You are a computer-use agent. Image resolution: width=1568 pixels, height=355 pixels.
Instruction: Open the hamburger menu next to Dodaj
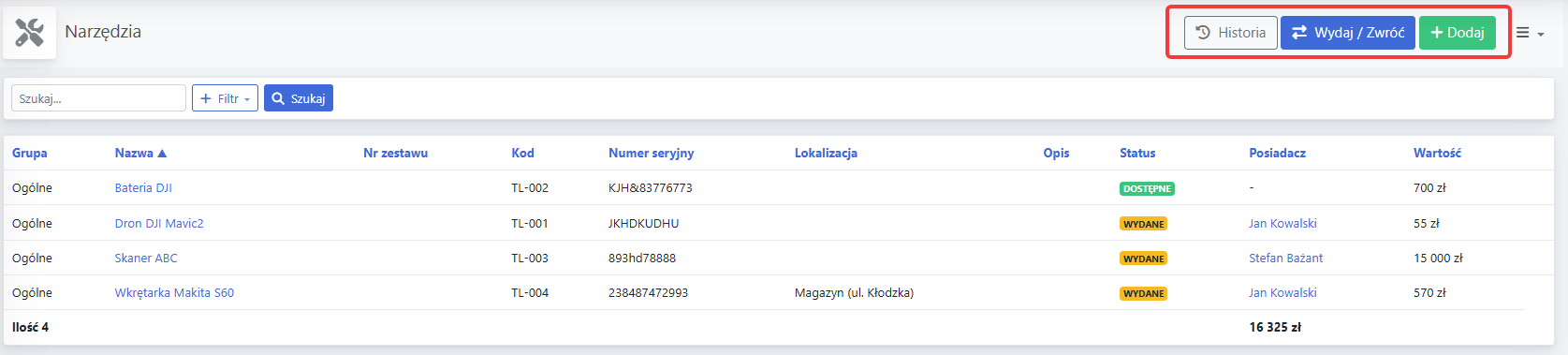1530,34
